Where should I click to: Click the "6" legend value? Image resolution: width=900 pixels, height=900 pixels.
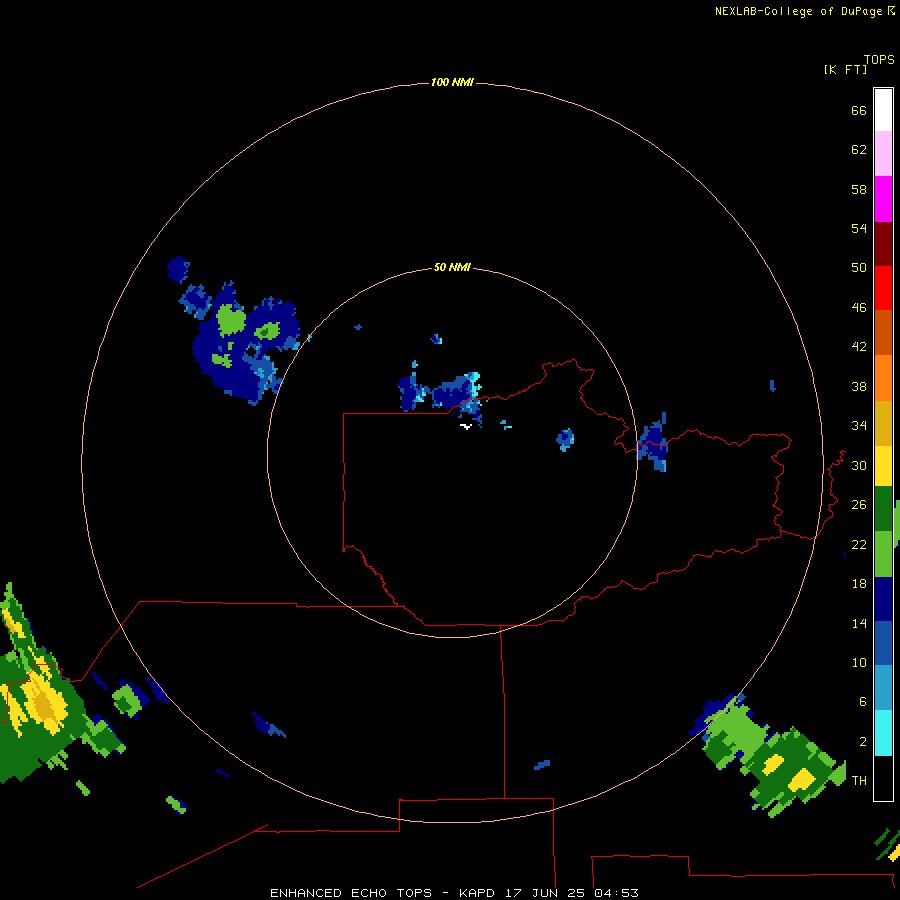tap(862, 702)
